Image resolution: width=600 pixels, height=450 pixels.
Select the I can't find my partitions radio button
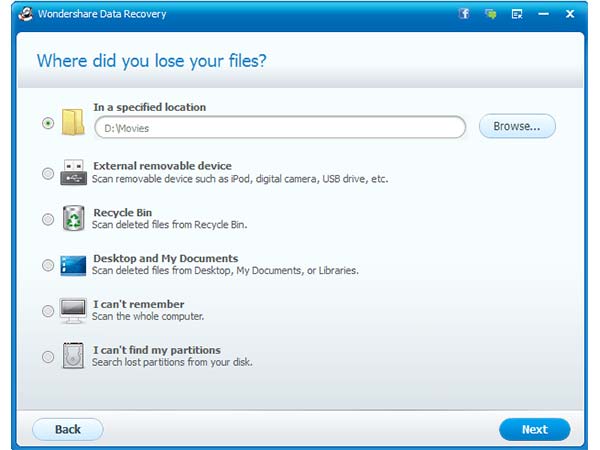point(48,357)
